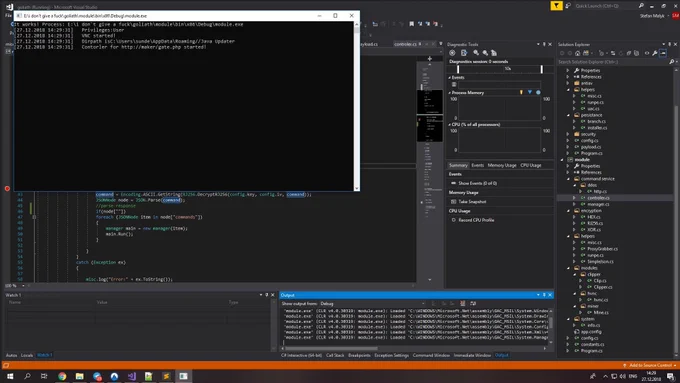Image resolution: width=680 pixels, height=383 pixels.
Task: Open Visual Studio from the Windows taskbar
Action: [x=131, y=376]
